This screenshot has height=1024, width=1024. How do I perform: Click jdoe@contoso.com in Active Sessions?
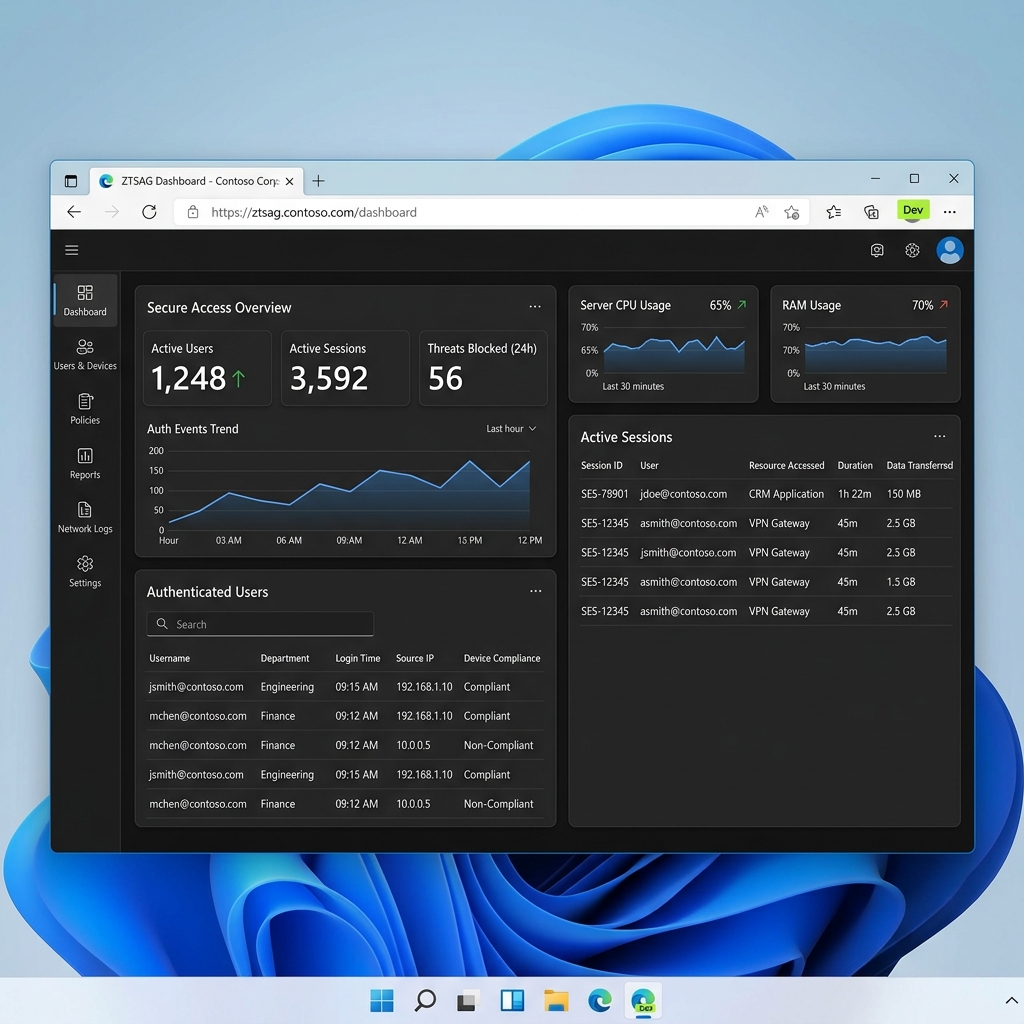[683, 494]
